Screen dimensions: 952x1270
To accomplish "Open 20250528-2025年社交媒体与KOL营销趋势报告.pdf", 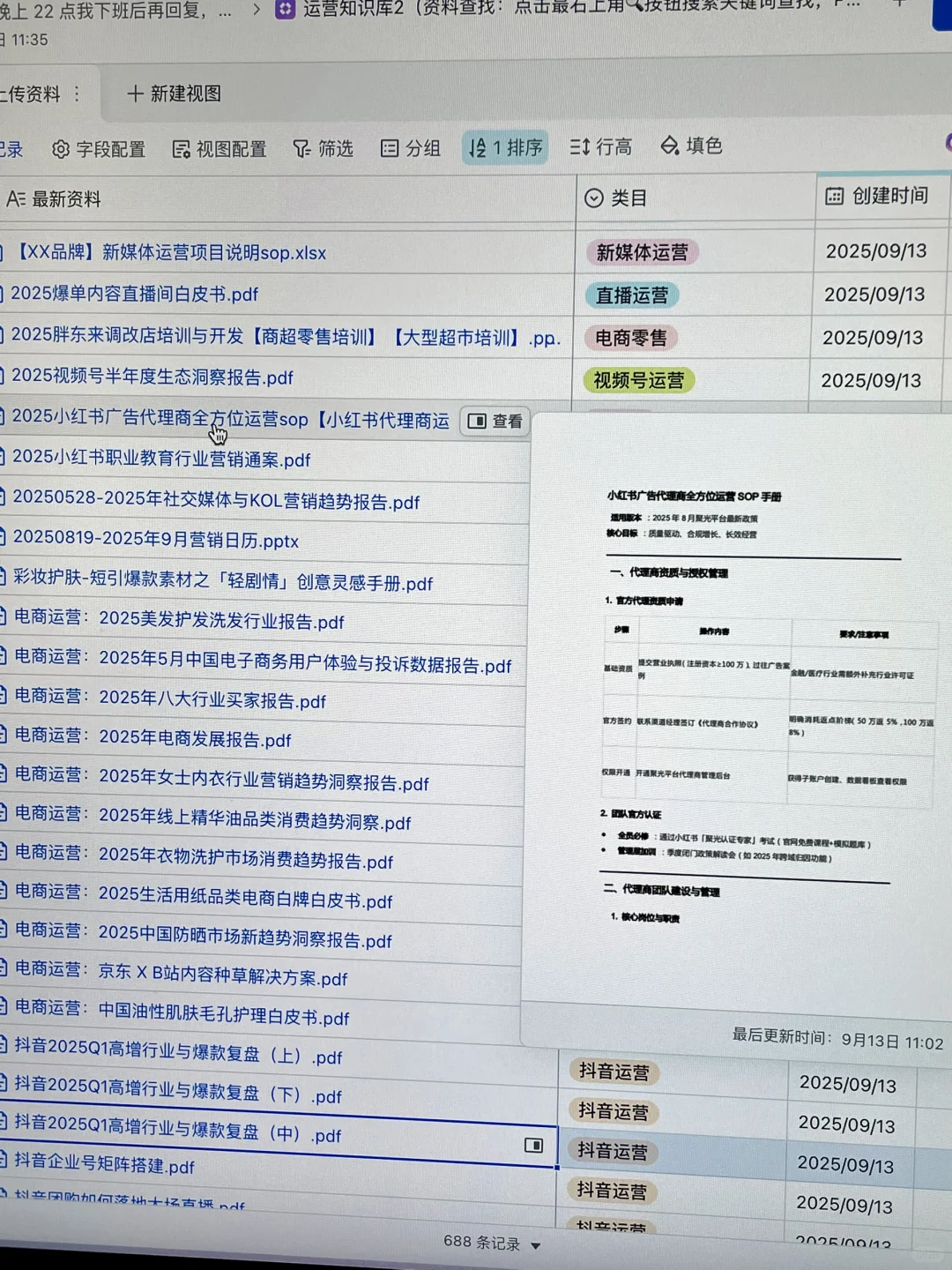I will pos(216,500).
